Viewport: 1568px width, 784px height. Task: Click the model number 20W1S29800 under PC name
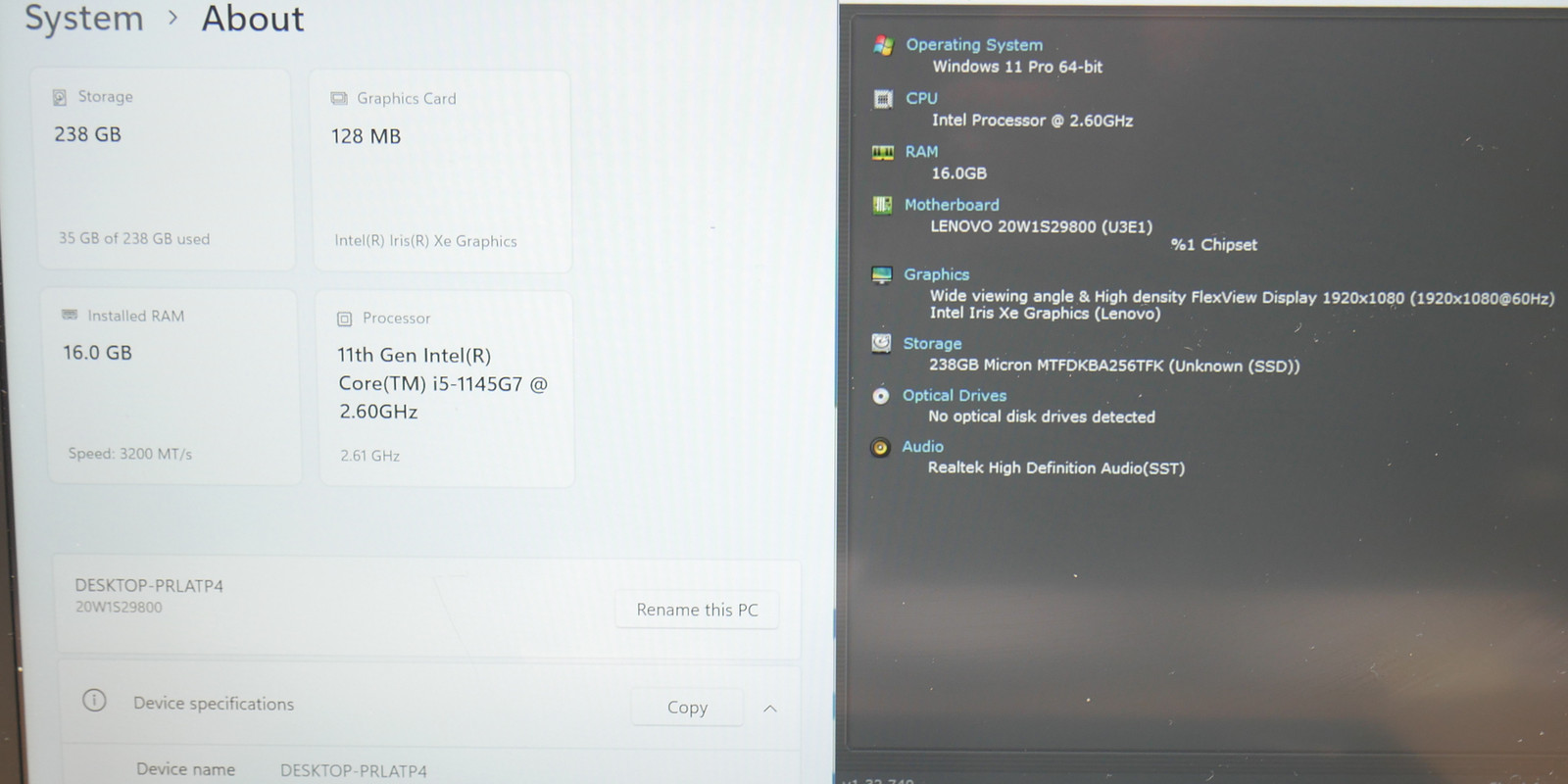119,608
